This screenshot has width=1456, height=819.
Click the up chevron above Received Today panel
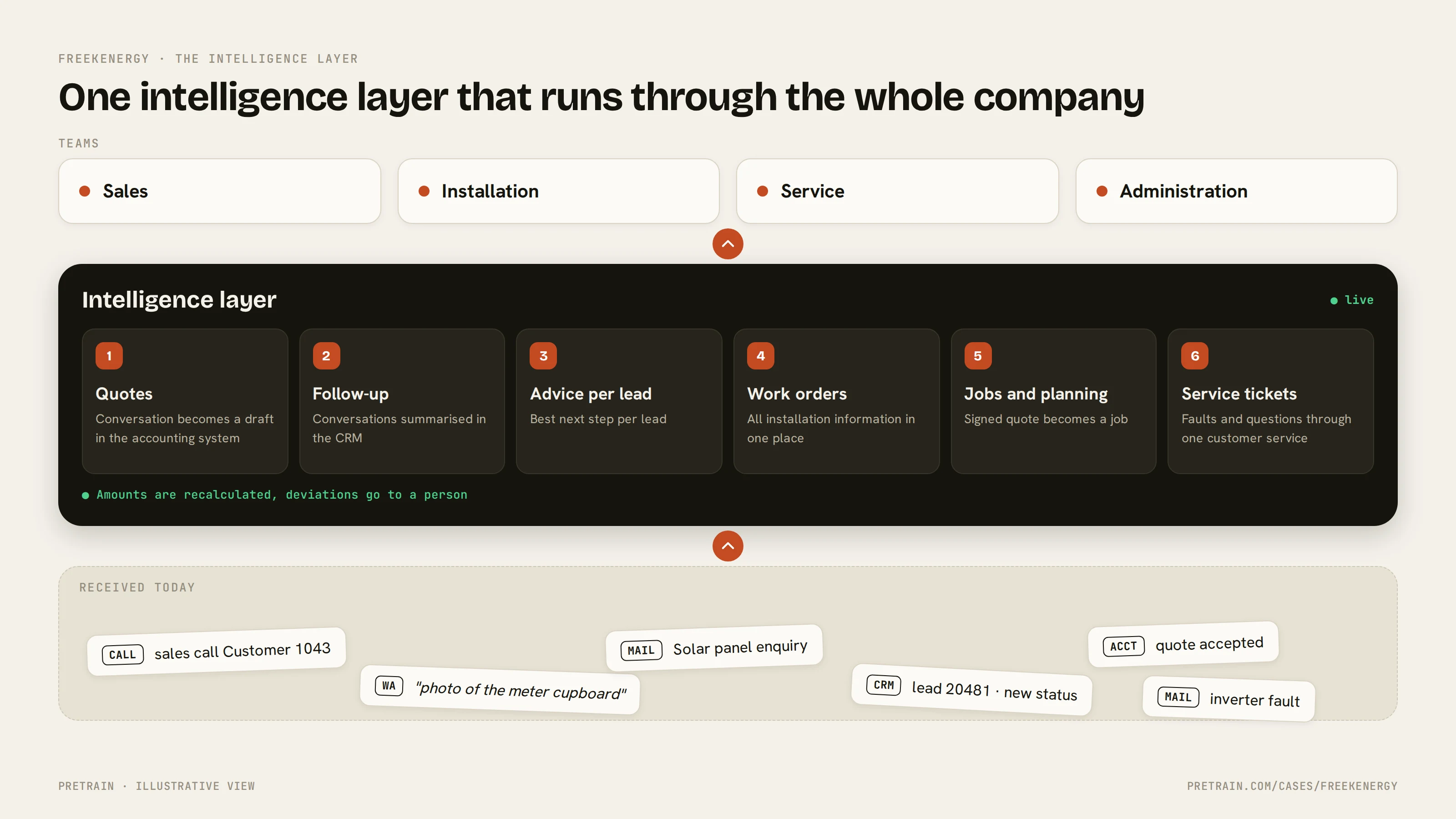click(728, 546)
